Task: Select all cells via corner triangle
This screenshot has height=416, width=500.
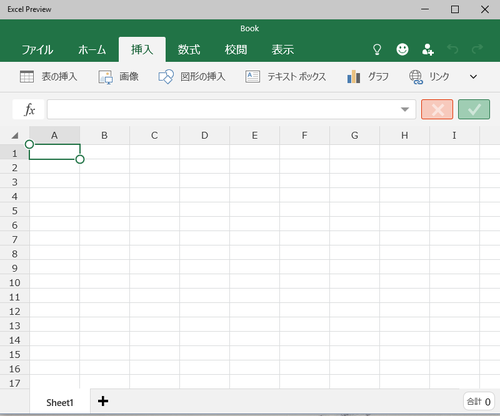Action: tap(15, 136)
